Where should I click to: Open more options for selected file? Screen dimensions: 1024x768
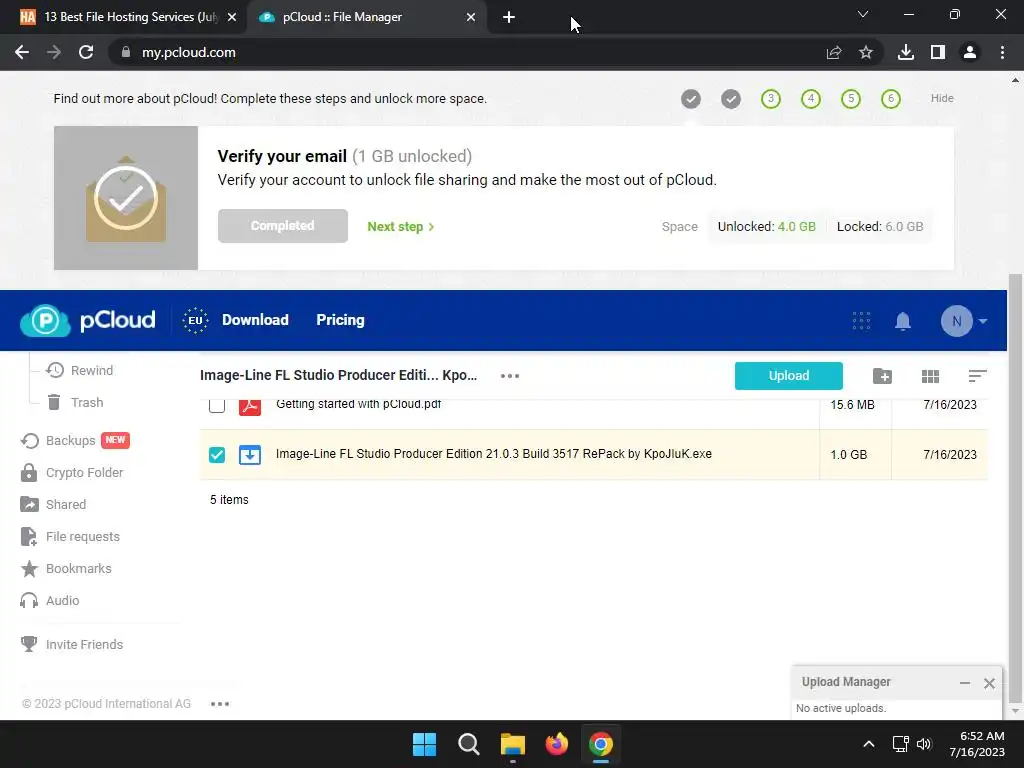[x=510, y=376]
